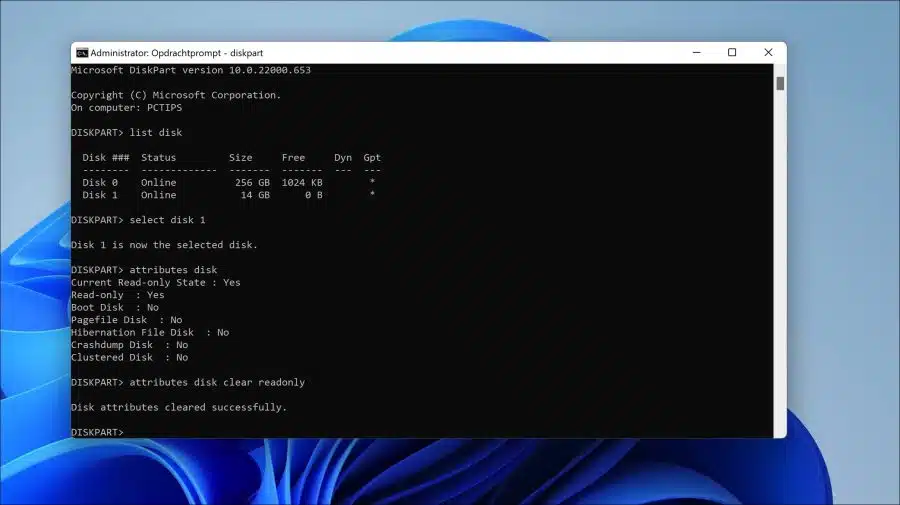Click the 'Disk 1' row label

tap(100, 195)
